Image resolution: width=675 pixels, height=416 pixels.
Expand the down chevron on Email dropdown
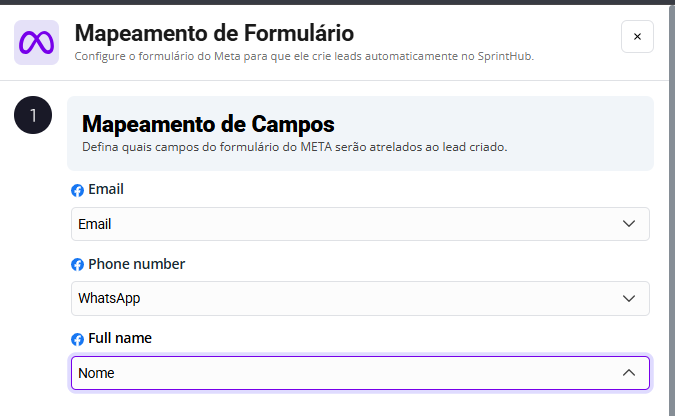click(x=628, y=224)
